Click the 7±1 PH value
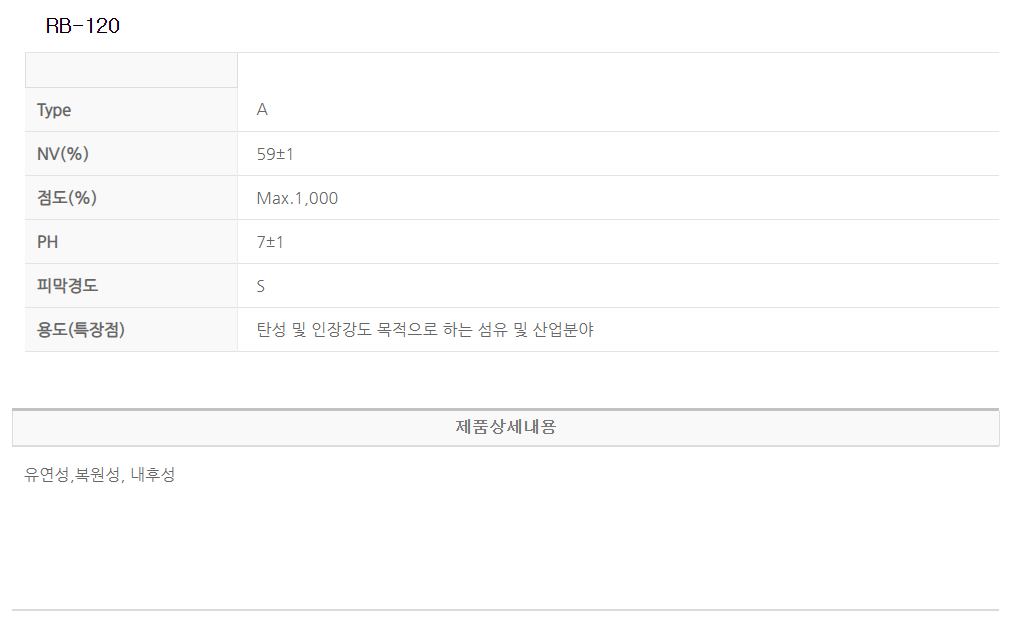 [270, 242]
